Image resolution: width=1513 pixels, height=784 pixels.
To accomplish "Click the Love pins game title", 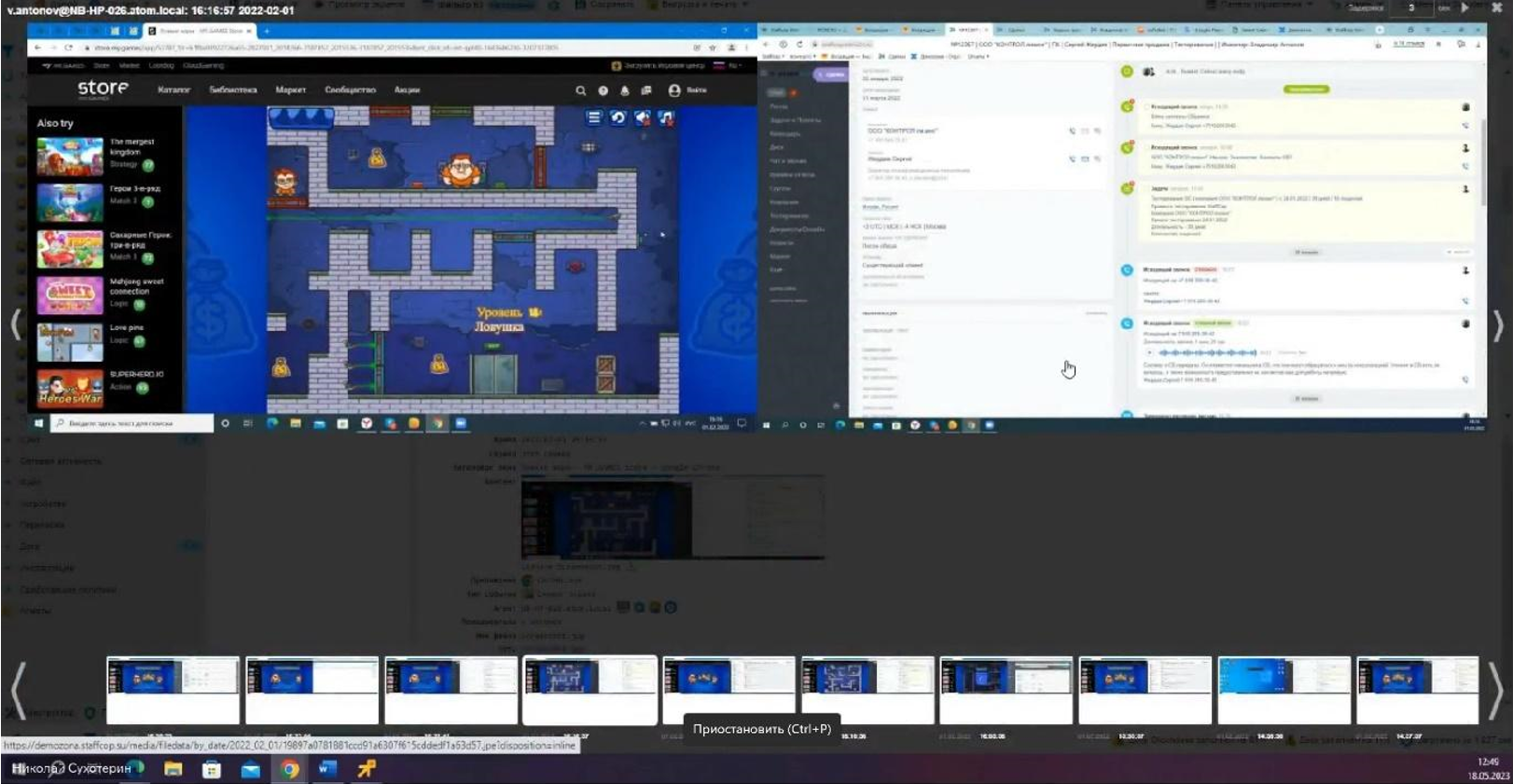I will pos(127,328).
